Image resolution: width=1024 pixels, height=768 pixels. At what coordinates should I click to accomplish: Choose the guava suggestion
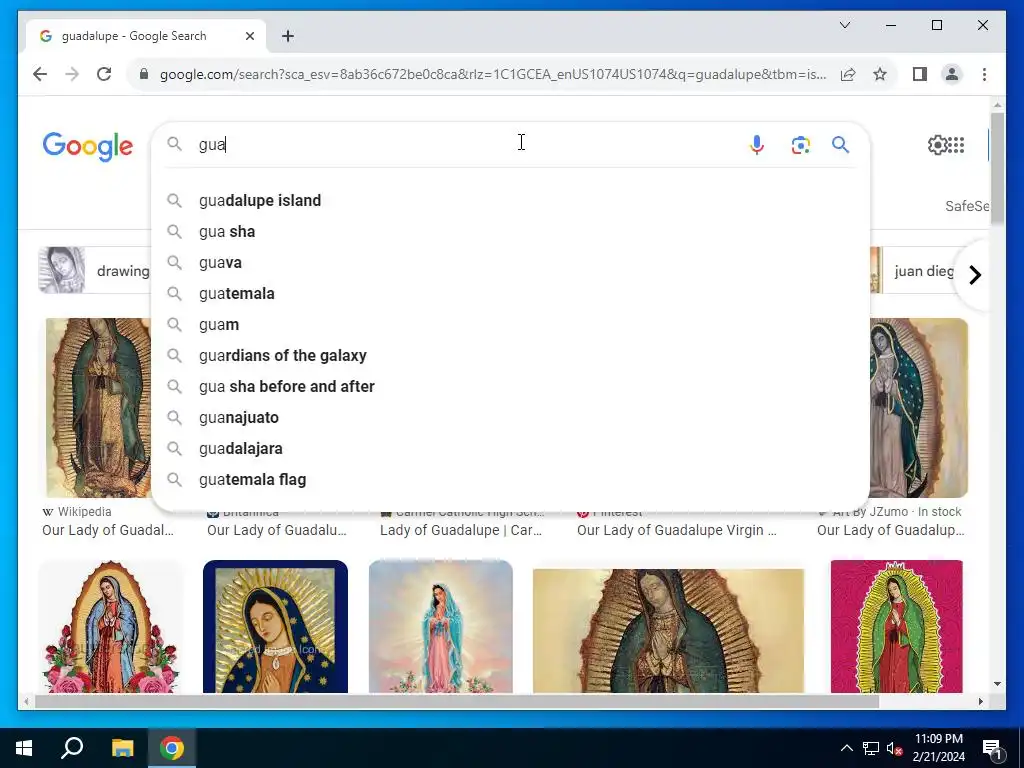coord(511,263)
